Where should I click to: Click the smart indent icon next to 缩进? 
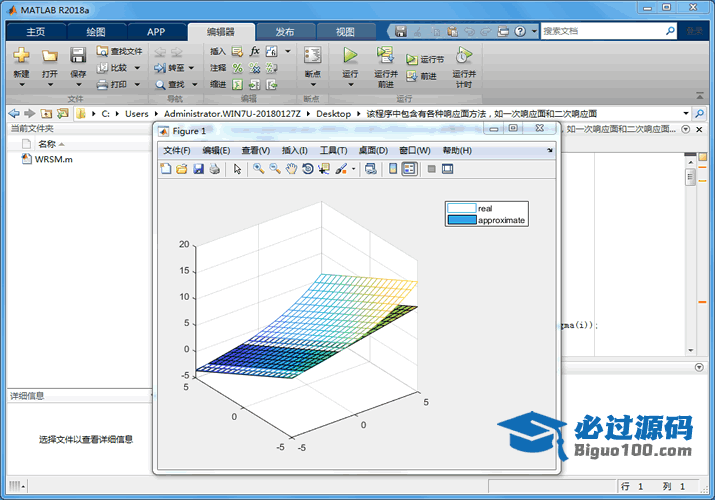[x=237, y=85]
